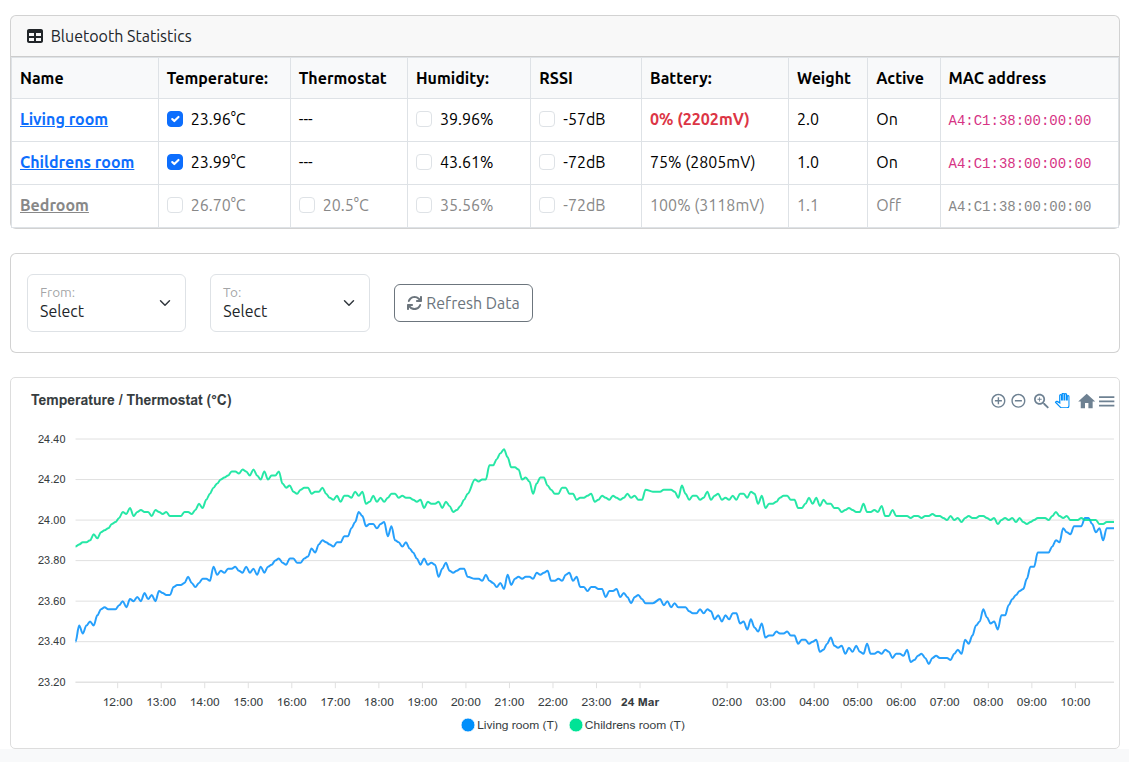
Task: Click the chart zoom out icon
Action: click(1018, 401)
